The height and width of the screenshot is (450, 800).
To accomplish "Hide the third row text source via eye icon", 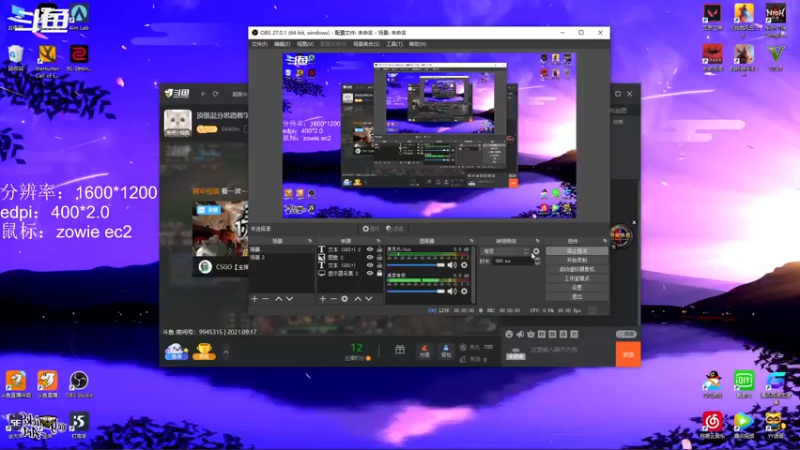I will 370,265.
